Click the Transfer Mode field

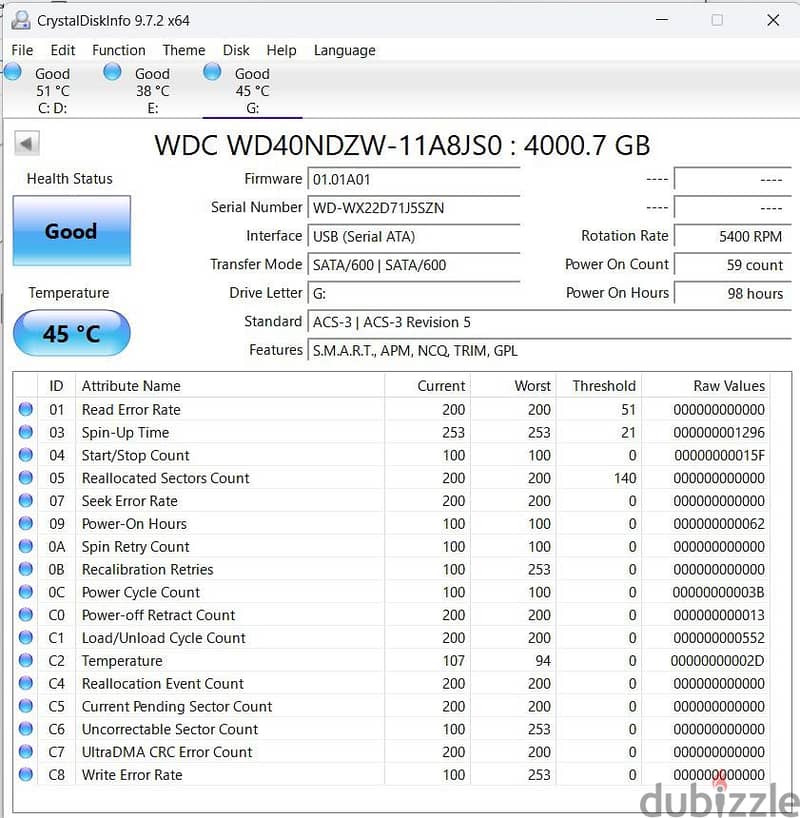414,265
